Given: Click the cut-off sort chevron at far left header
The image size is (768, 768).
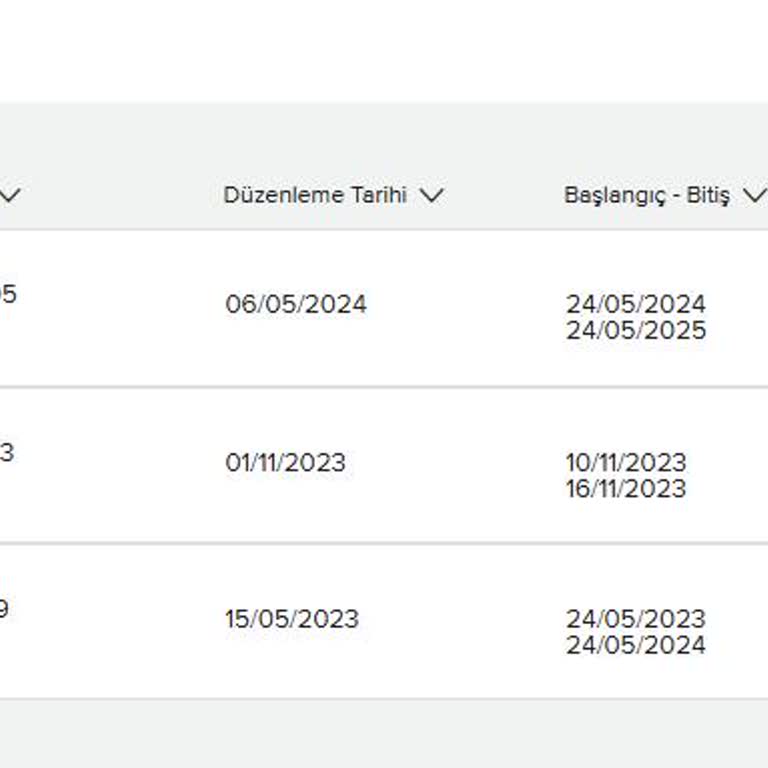Looking at the screenshot, I should (x=10, y=196).
